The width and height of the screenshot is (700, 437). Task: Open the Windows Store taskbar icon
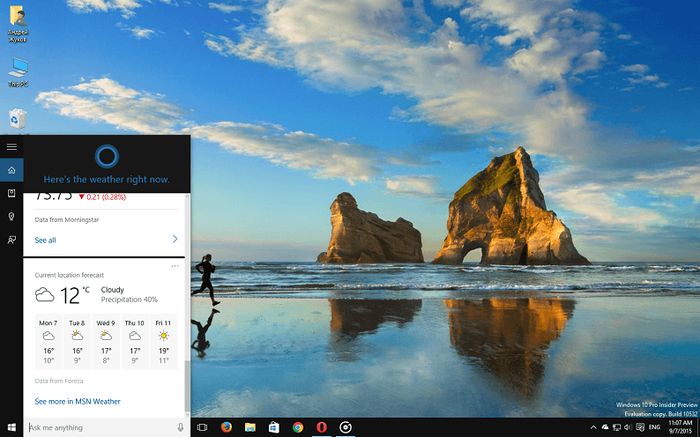(x=274, y=427)
